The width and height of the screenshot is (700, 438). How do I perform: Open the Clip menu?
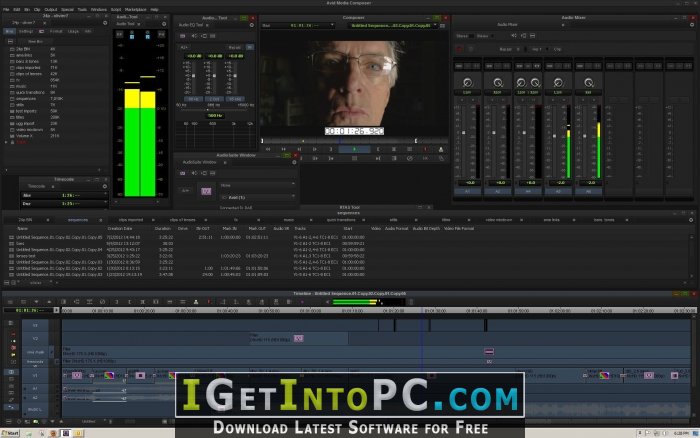click(37, 9)
